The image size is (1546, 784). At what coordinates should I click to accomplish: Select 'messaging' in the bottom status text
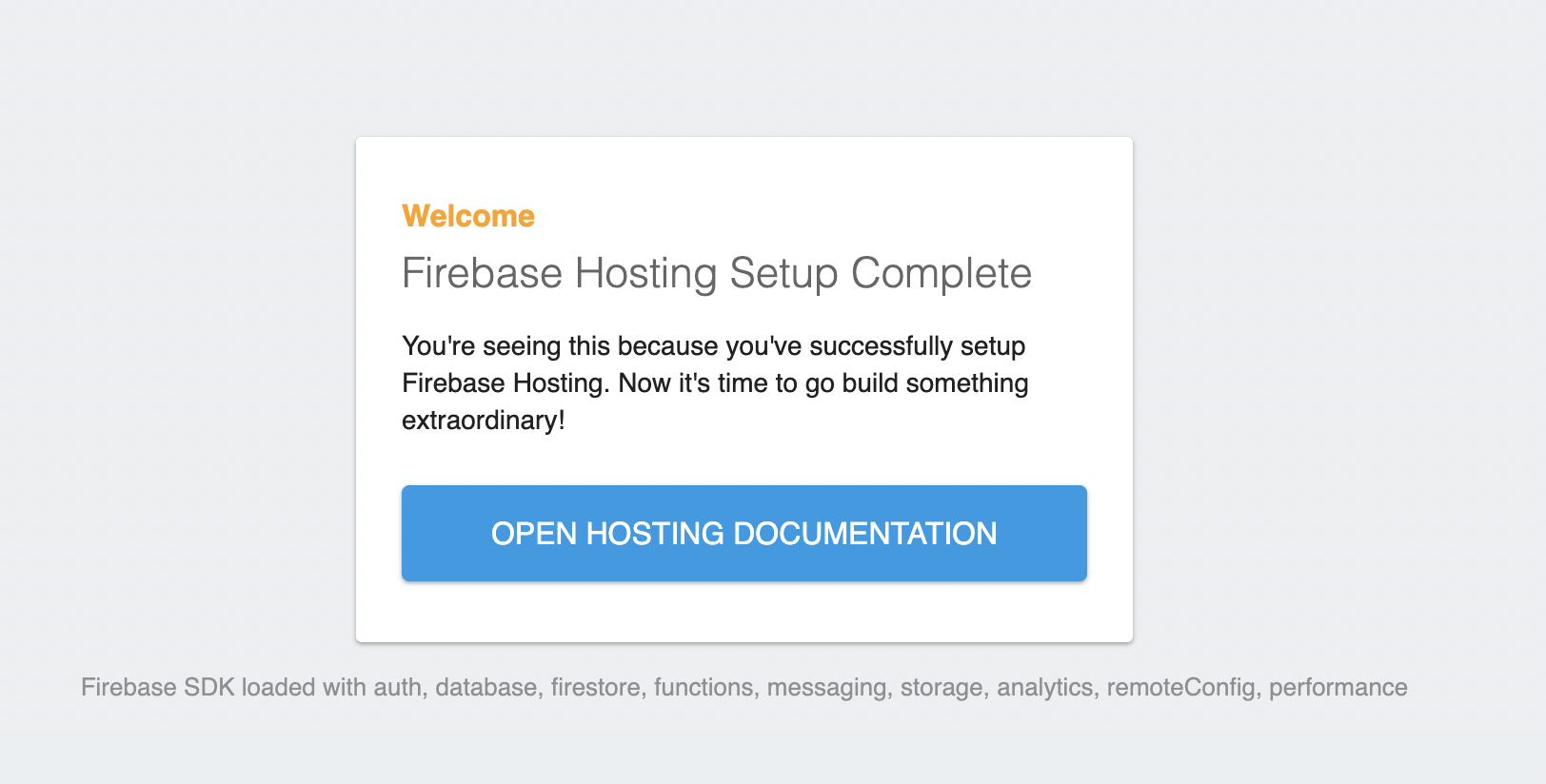coord(827,687)
